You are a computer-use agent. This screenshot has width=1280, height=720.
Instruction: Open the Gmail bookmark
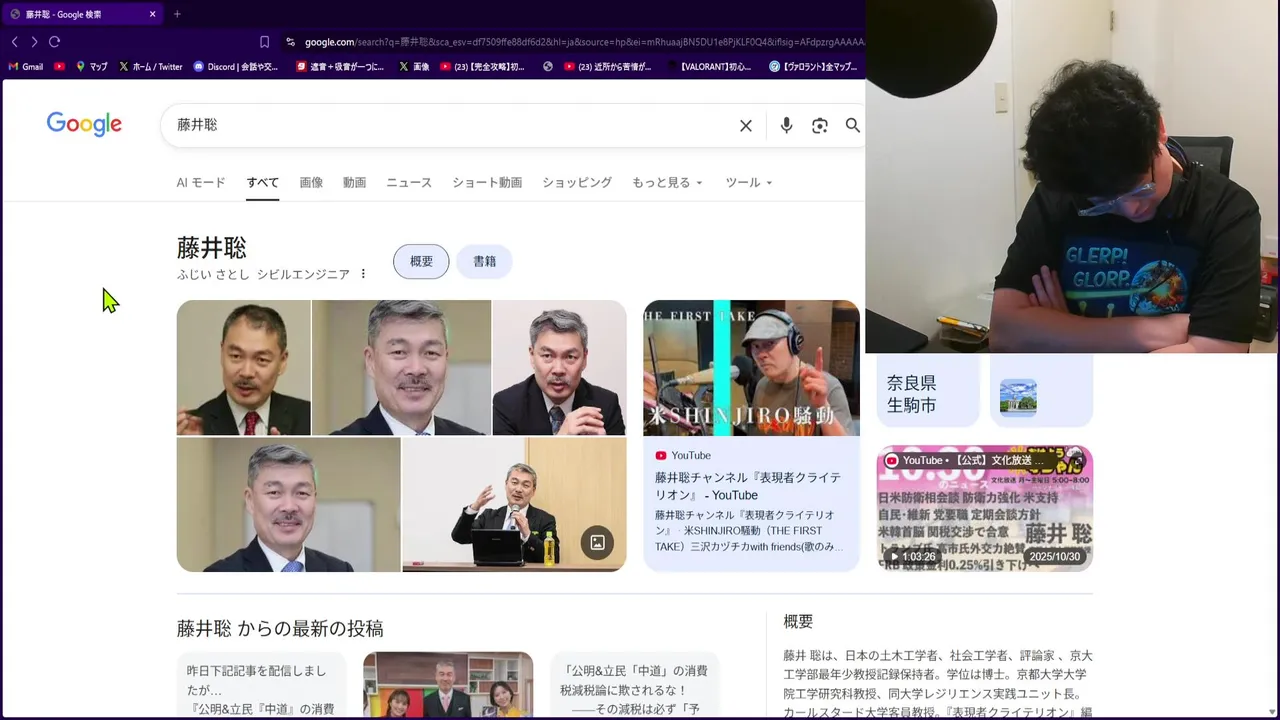[x=26, y=67]
